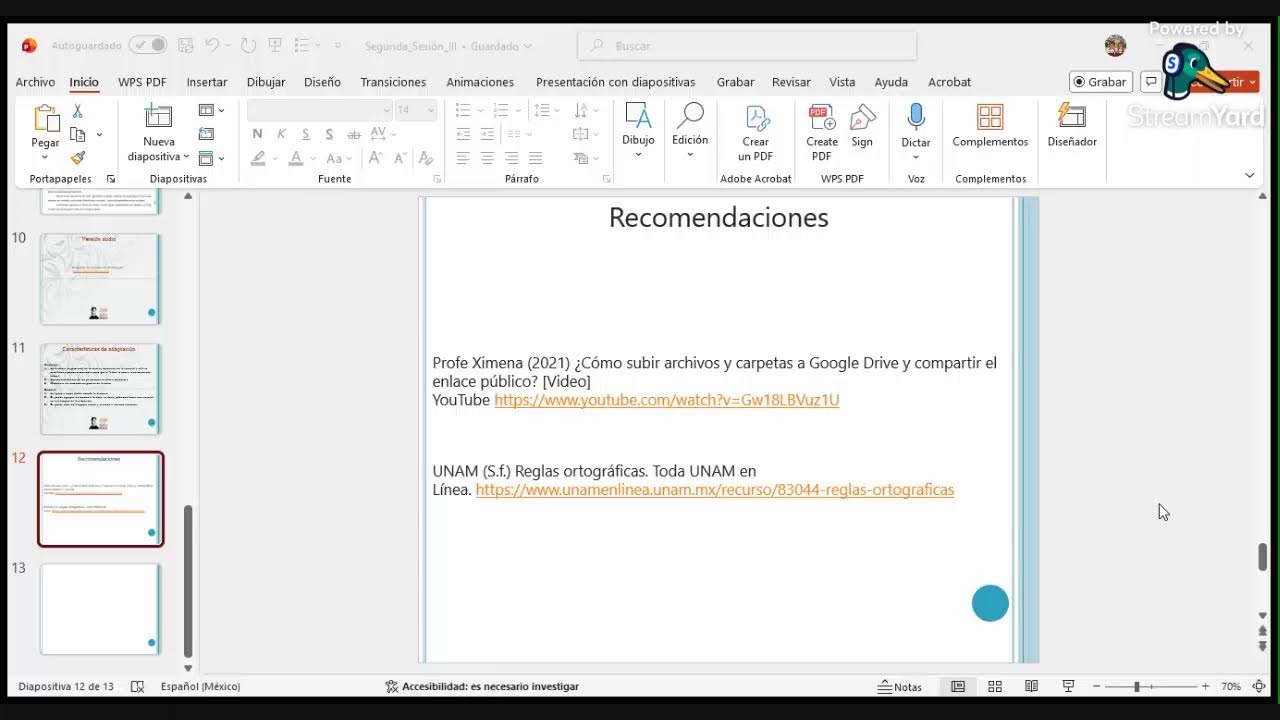
Task: Click the Undo arrow in title bar
Action: [x=212, y=46]
